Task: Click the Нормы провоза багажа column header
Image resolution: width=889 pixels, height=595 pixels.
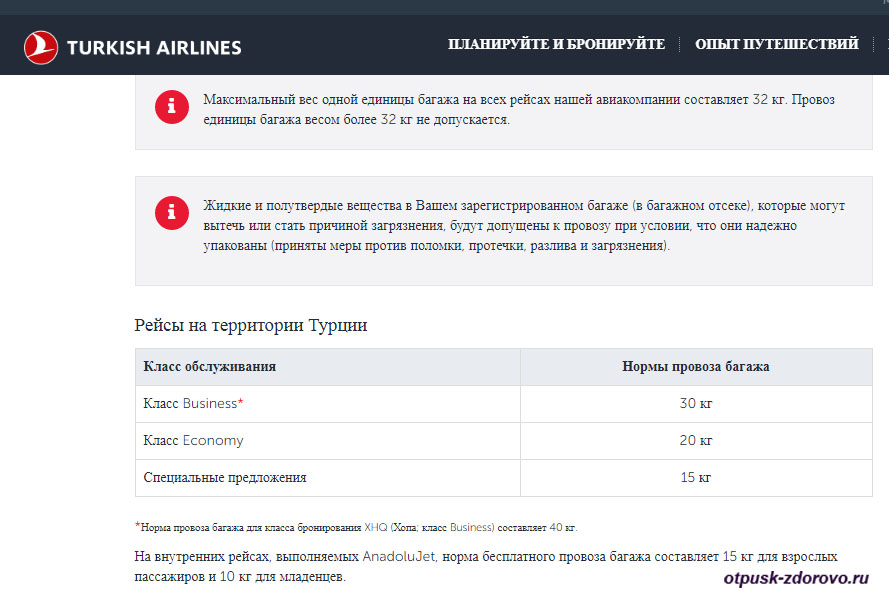Action: (x=695, y=367)
